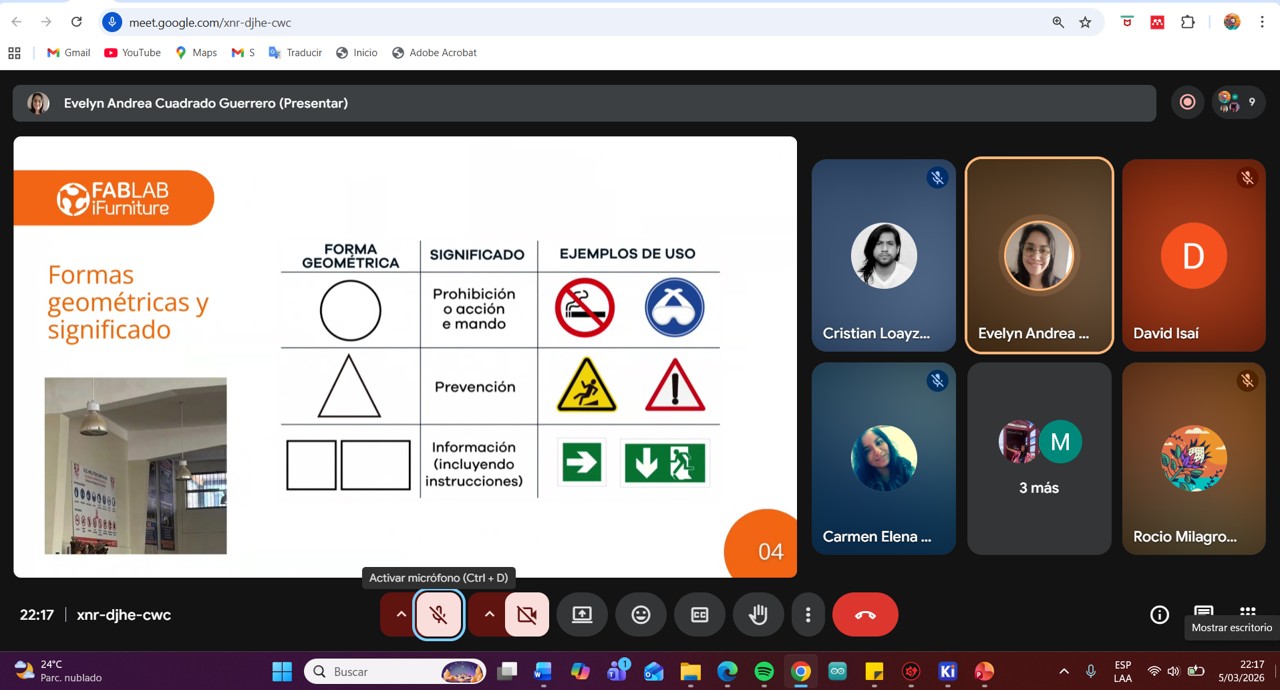
Task: Open the Google apps grid in bookmarks bar
Action: pos(14,53)
